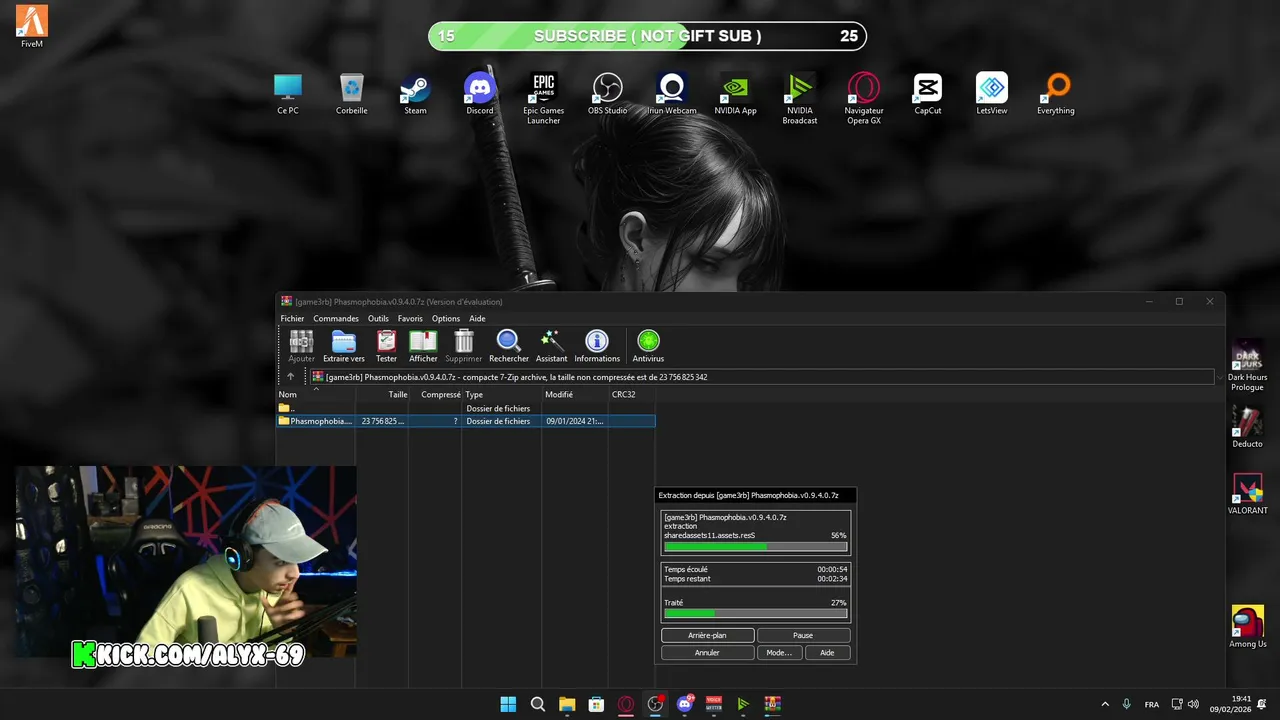Open the Options menu
The width and height of the screenshot is (1280, 720).
(446, 318)
